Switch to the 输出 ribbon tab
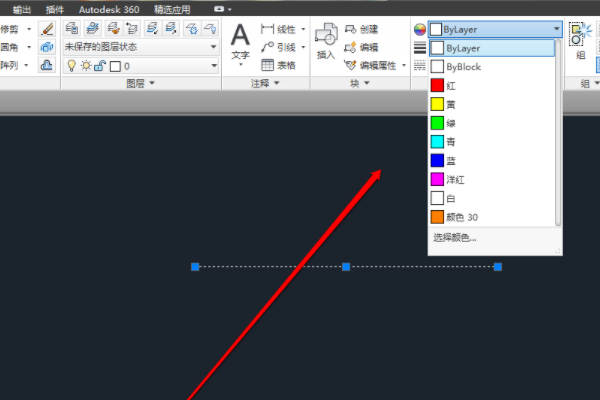 tap(21, 9)
